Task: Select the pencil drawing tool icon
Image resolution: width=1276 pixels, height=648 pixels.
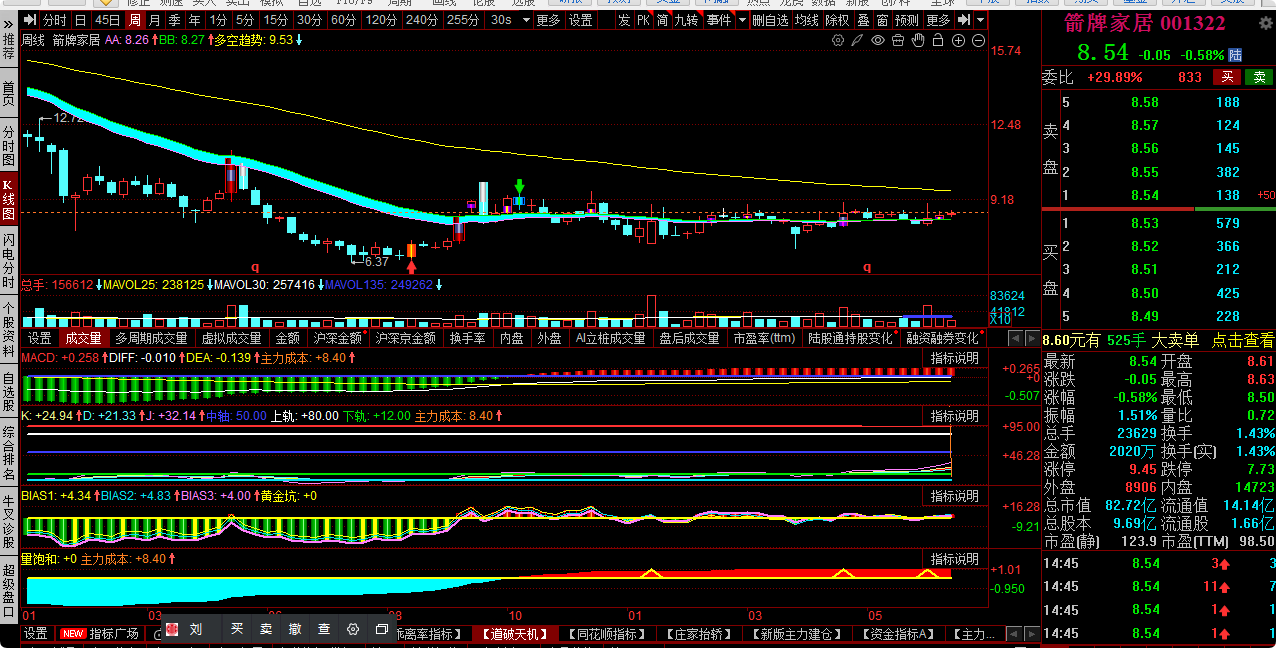Action: click(x=857, y=40)
